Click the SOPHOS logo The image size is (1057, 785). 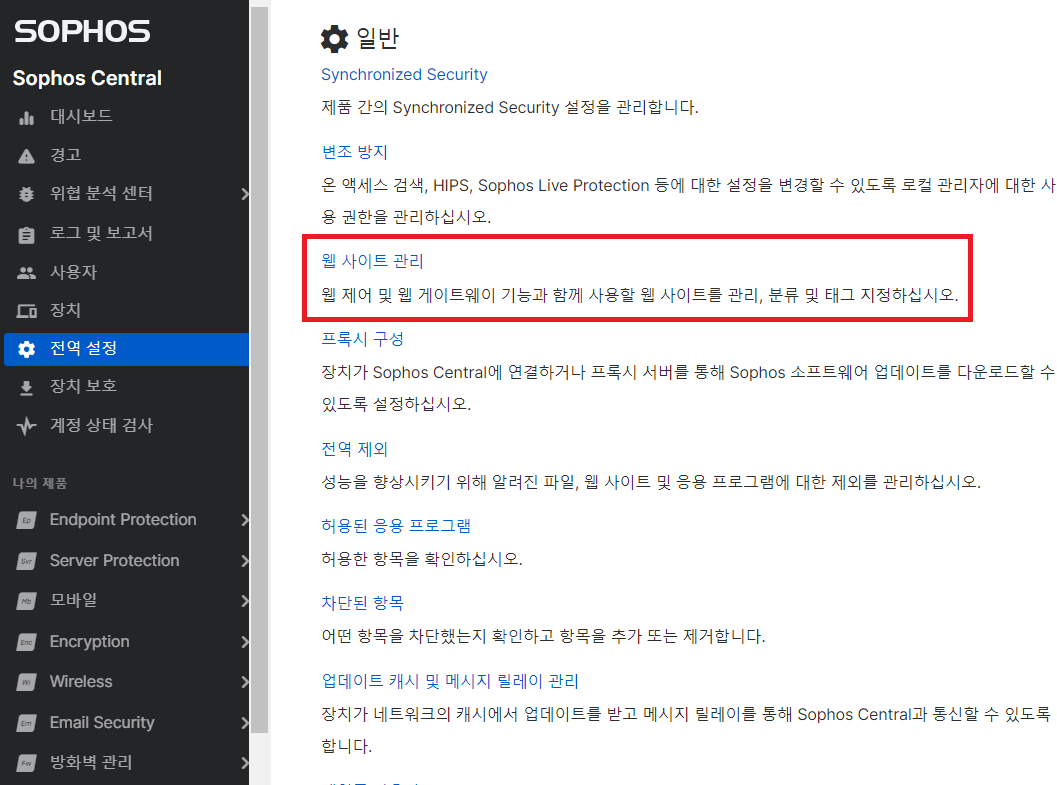coord(82,32)
